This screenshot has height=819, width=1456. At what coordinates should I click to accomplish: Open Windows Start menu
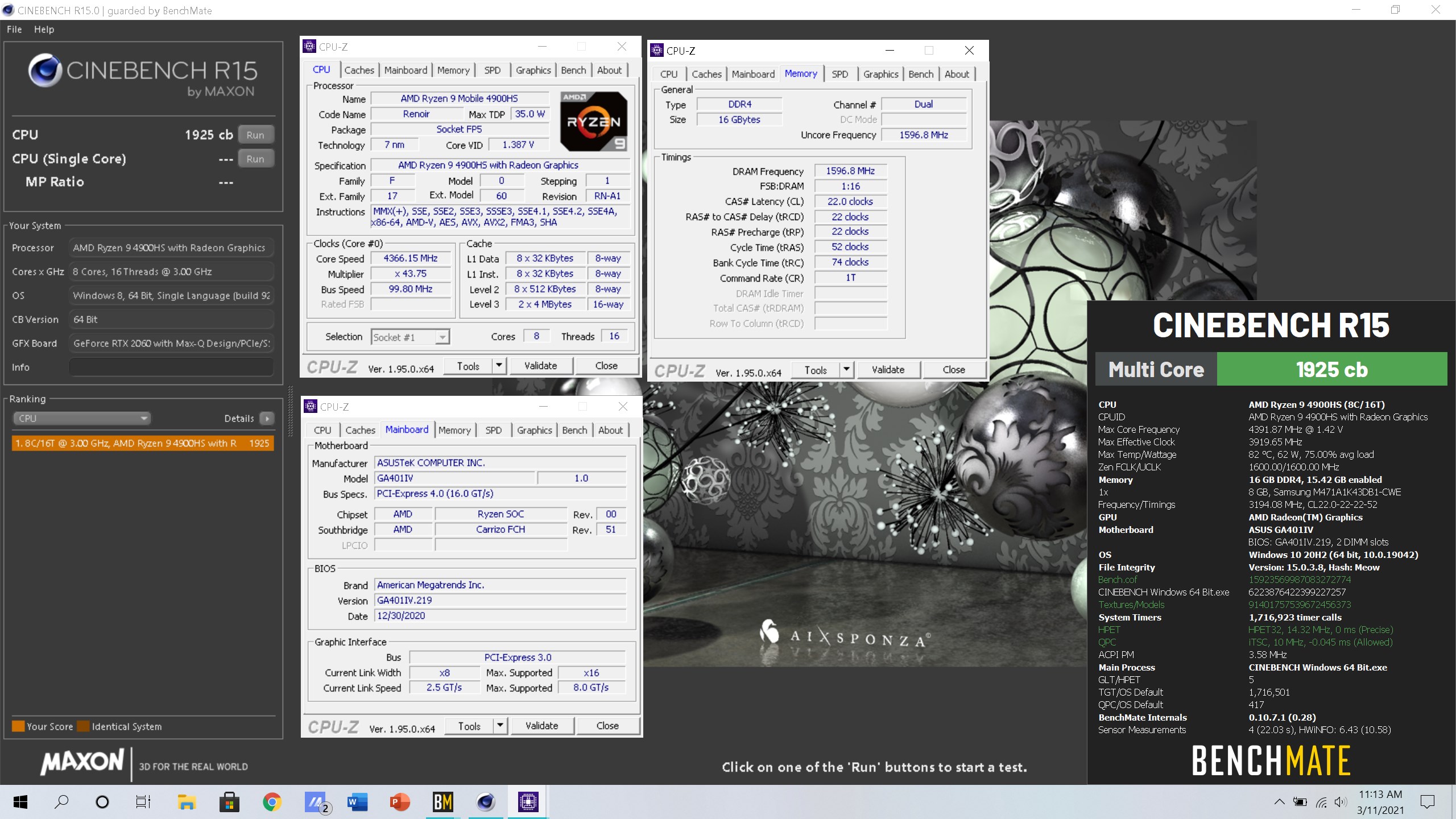(20, 802)
